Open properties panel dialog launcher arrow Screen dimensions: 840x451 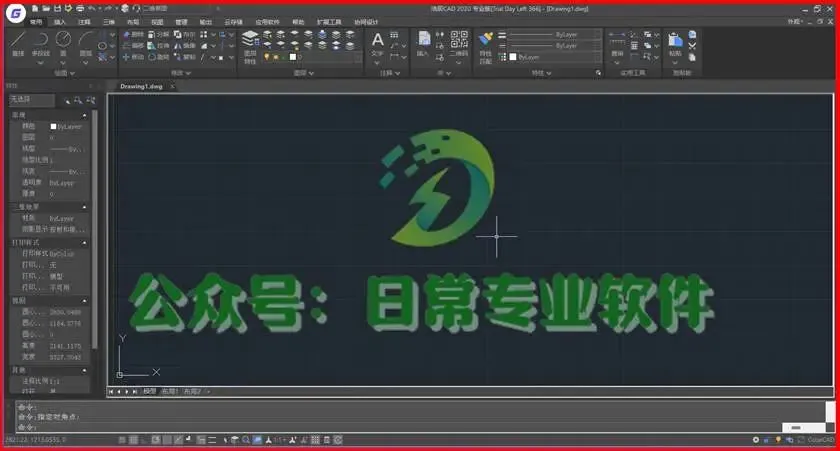(598, 73)
